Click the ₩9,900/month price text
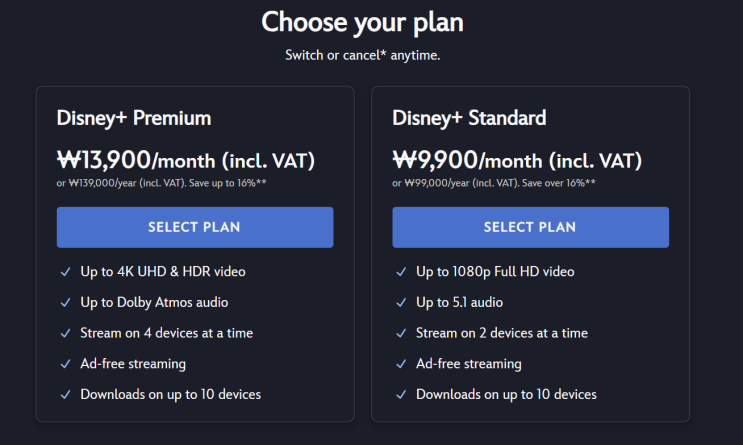This screenshot has width=743, height=445. [x=516, y=159]
